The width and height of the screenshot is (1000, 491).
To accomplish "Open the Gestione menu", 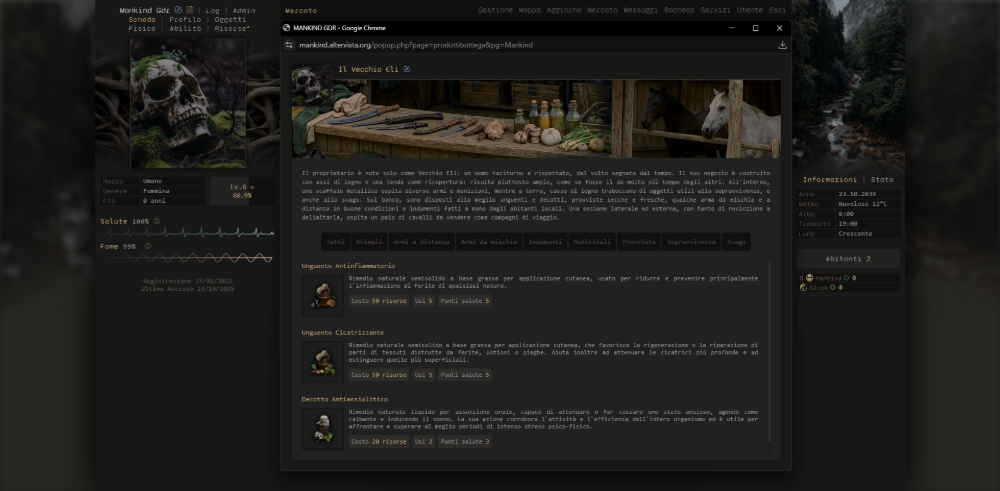I will click(495, 10).
